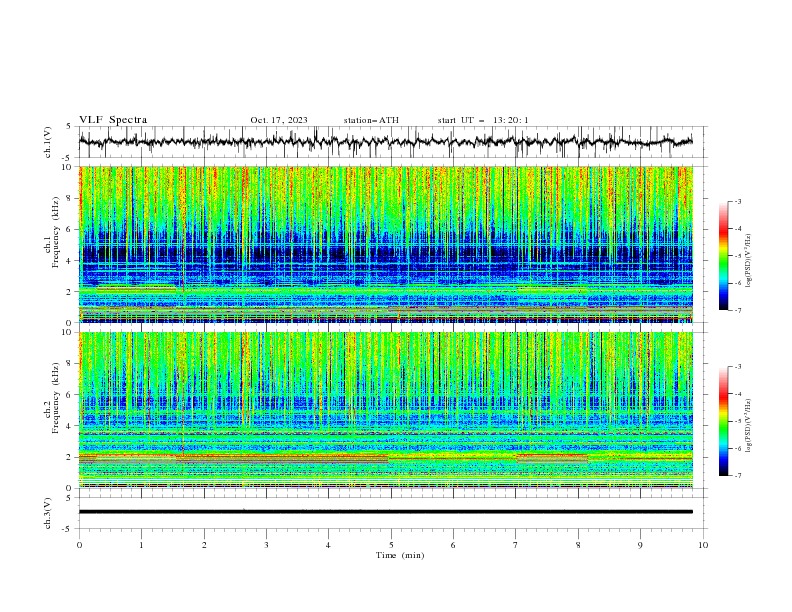Click the time axis tick label '5'

tap(391, 545)
